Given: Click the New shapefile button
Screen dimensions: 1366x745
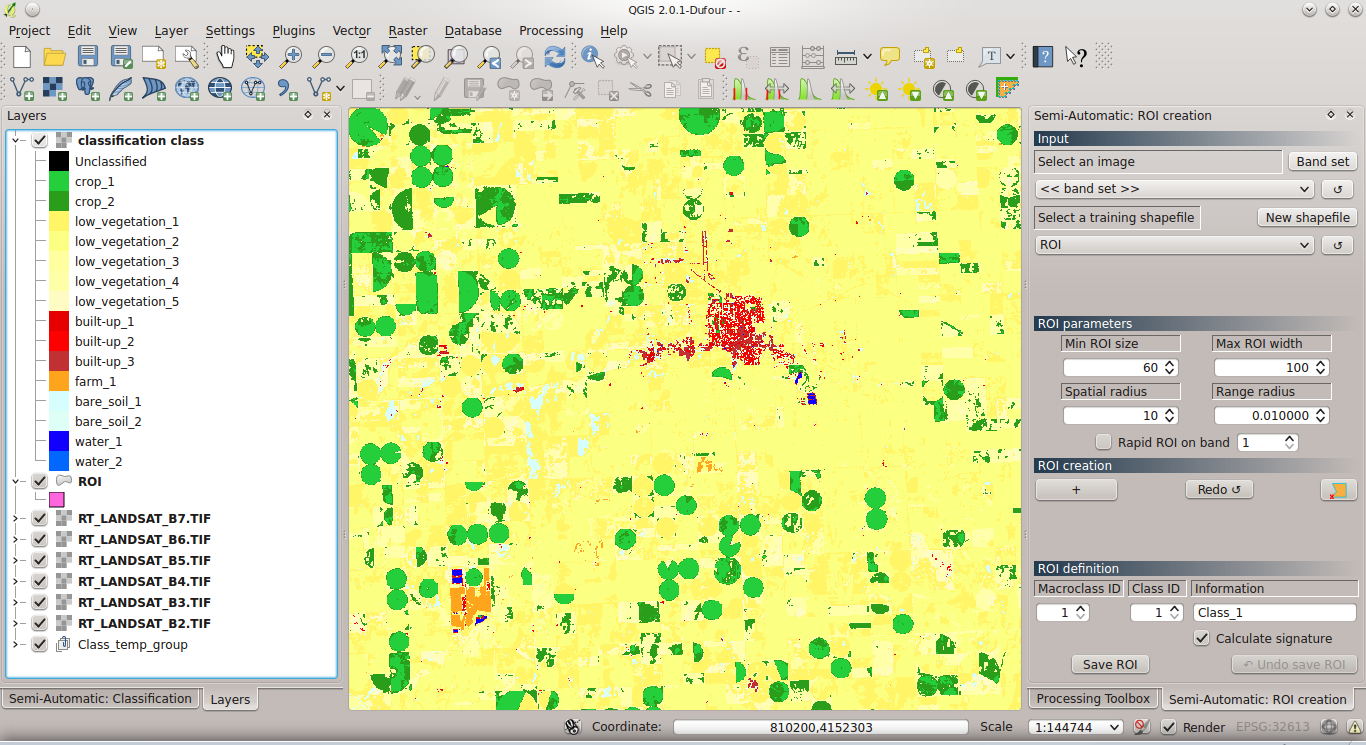Looking at the screenshot, I should point(1307,217).
